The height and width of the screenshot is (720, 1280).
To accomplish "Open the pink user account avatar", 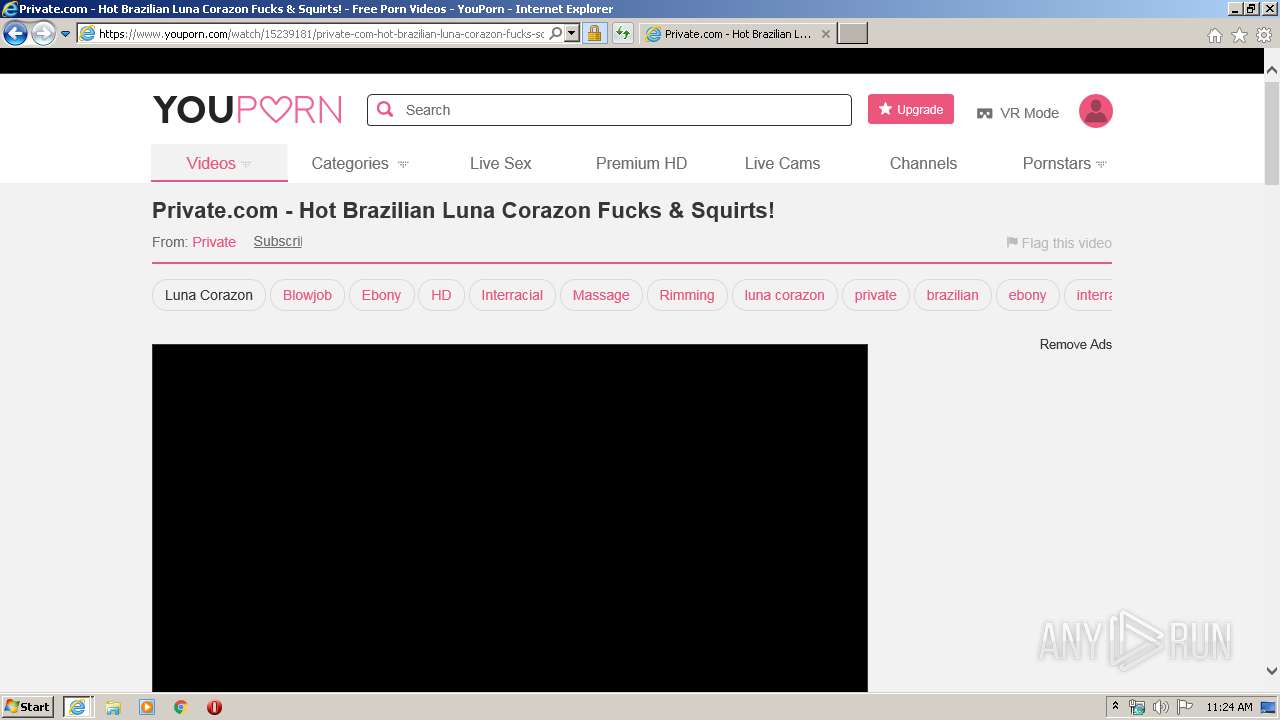I will coord(1096,111).
